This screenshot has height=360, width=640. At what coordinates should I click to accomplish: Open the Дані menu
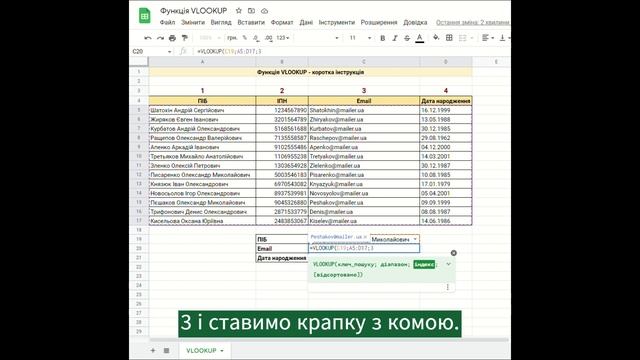point(306,22)
